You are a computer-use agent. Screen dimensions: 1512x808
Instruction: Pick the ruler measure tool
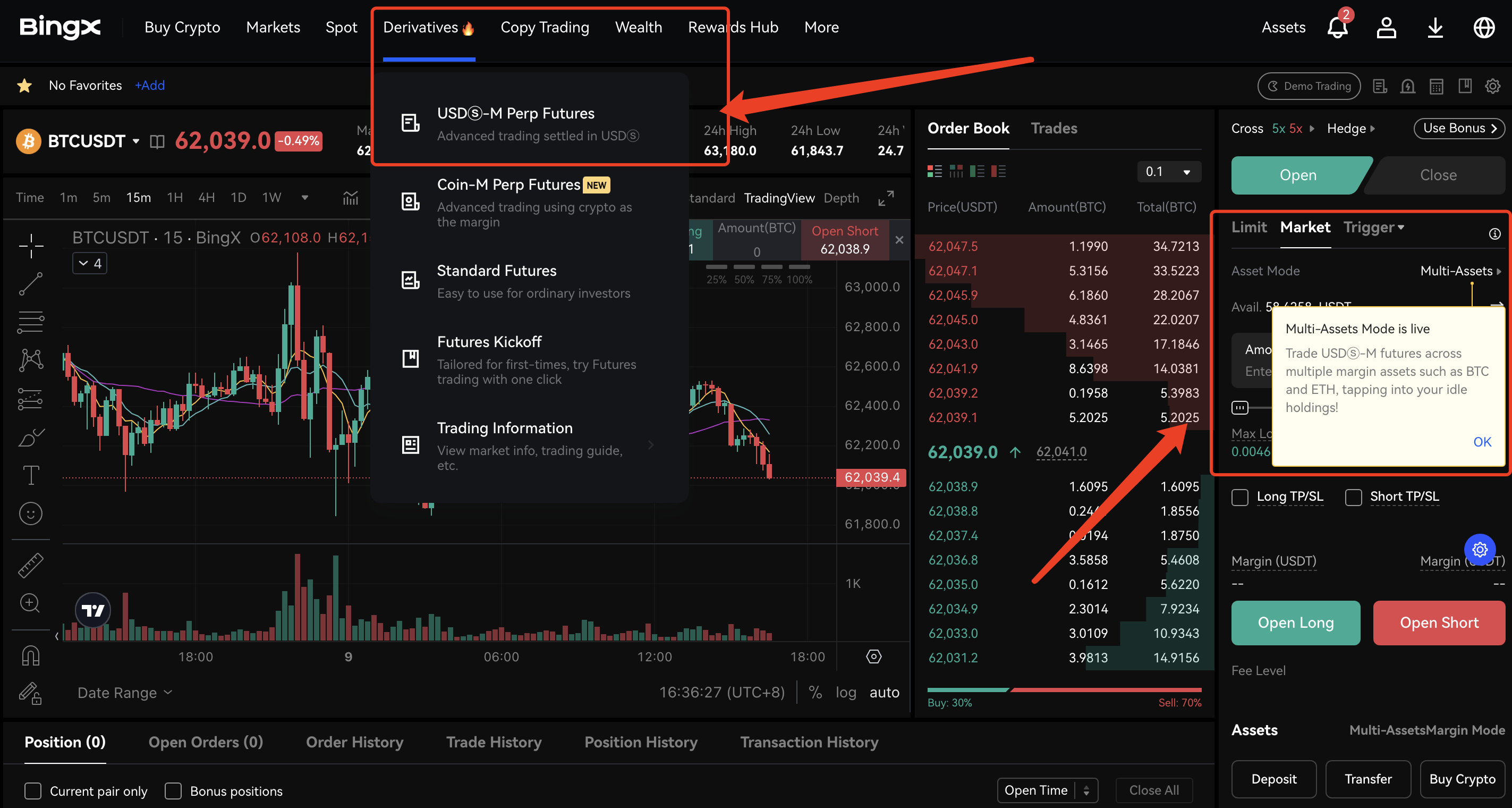(x=30, y=565)
